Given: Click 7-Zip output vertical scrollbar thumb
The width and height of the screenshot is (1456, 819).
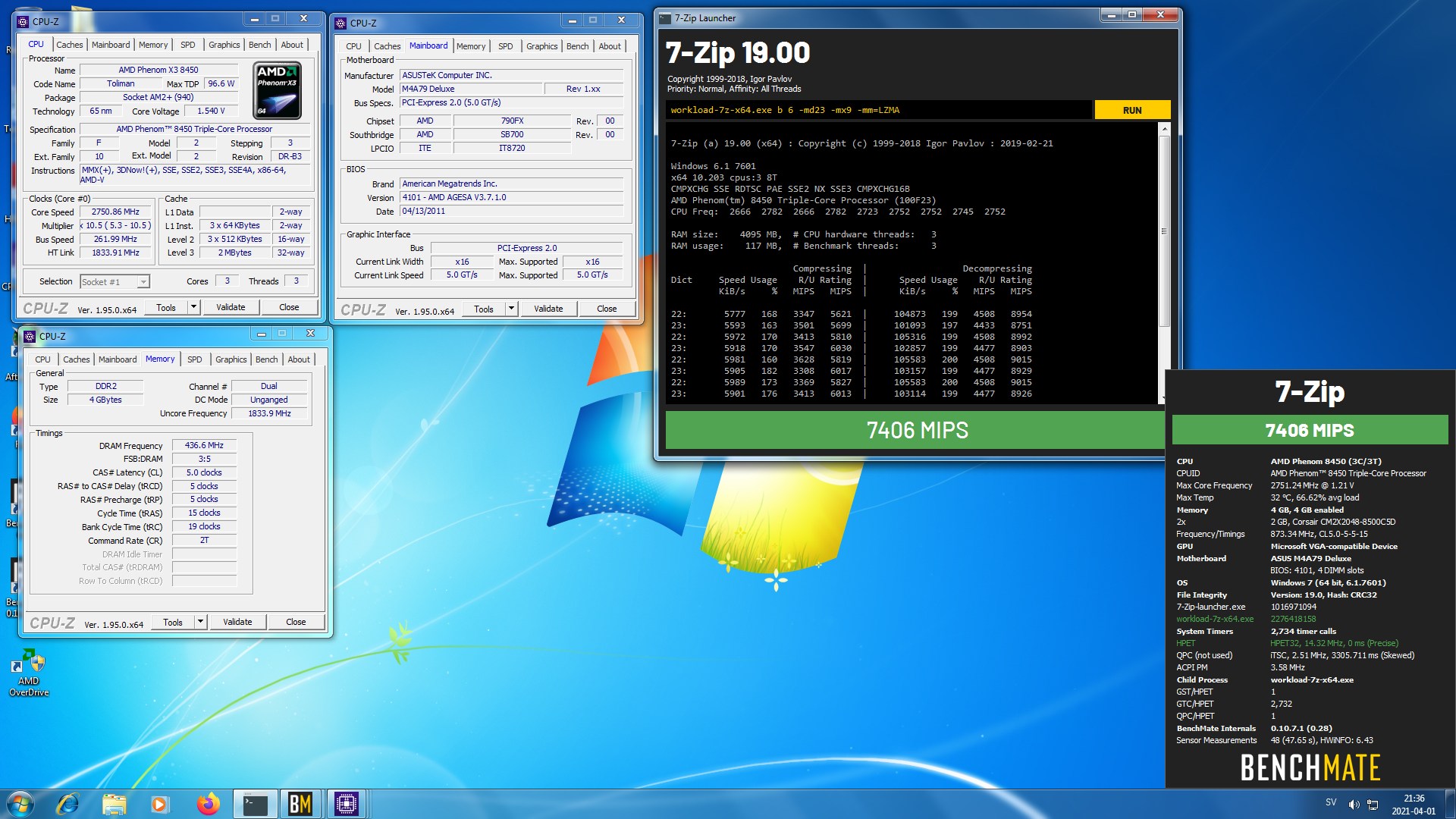Looking at the screenshot, I should pyautogui.click(x=1163, y=231).
